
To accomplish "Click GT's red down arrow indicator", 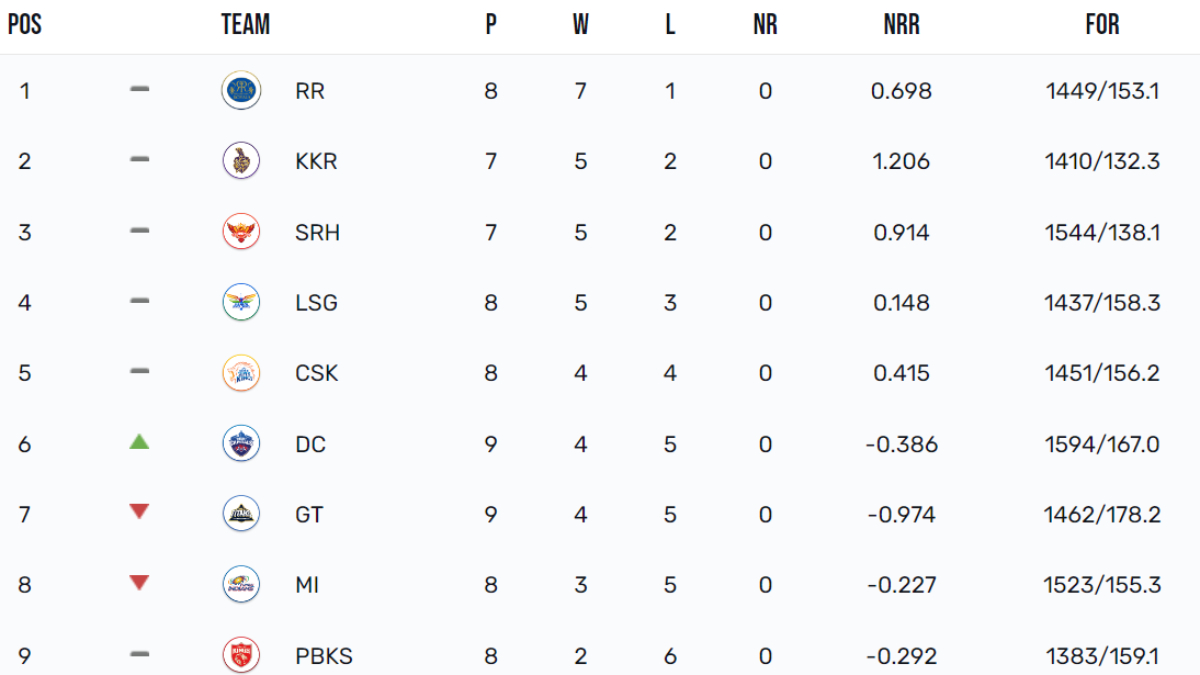I will coord(139,512).
